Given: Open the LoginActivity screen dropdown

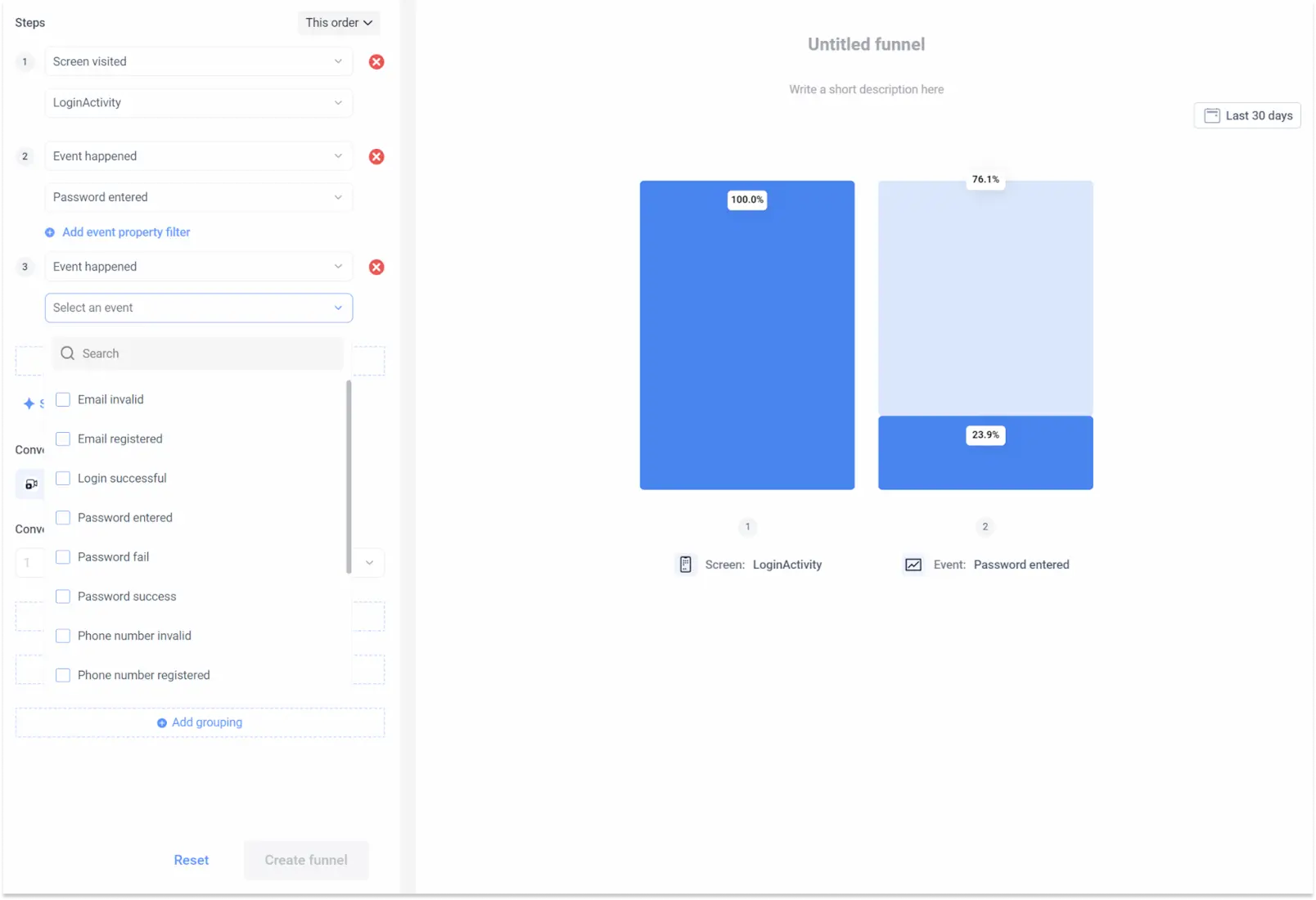Looking at the screenshot, I should coord(199,102).
